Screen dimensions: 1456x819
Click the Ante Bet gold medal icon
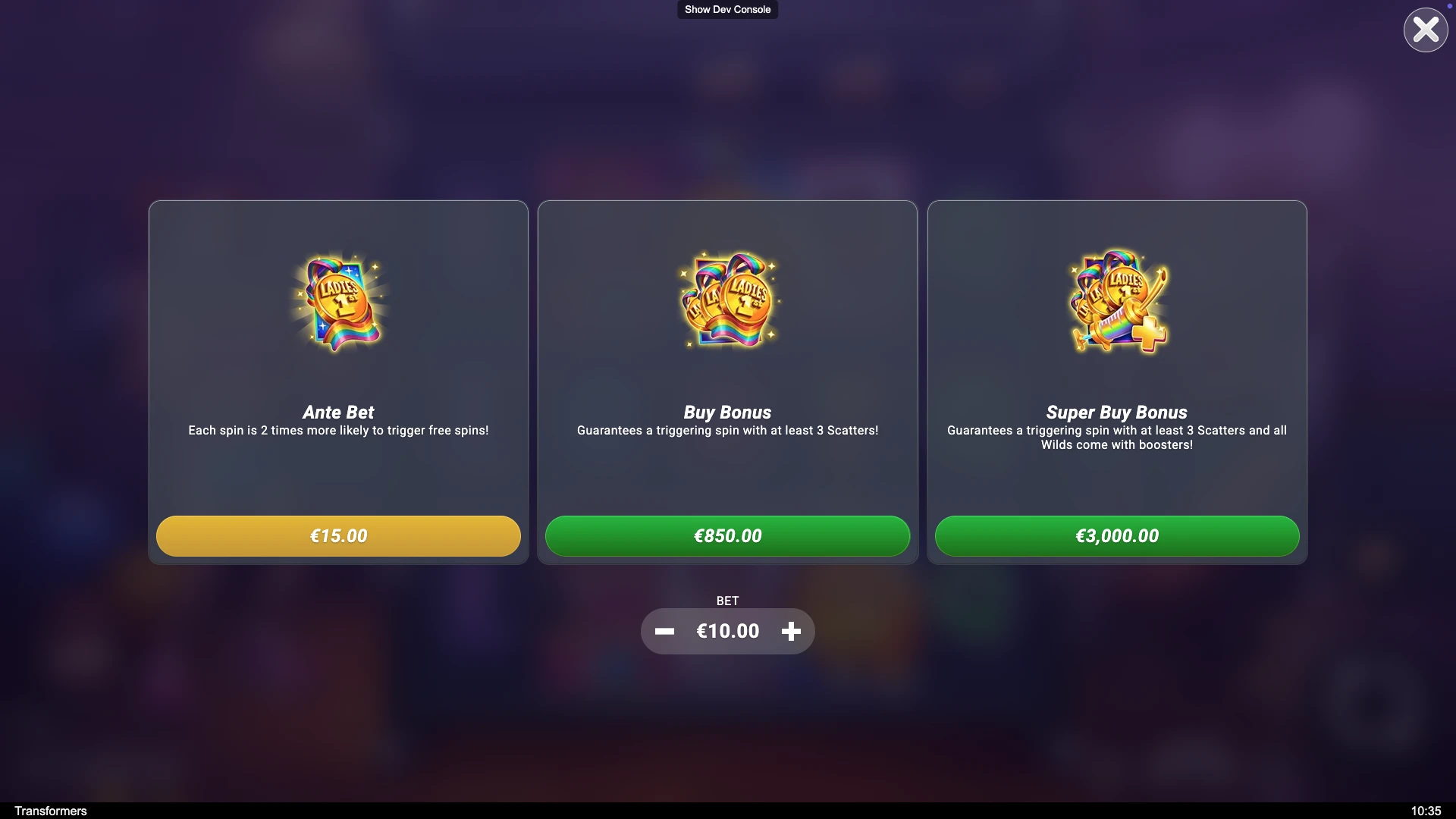339,303
